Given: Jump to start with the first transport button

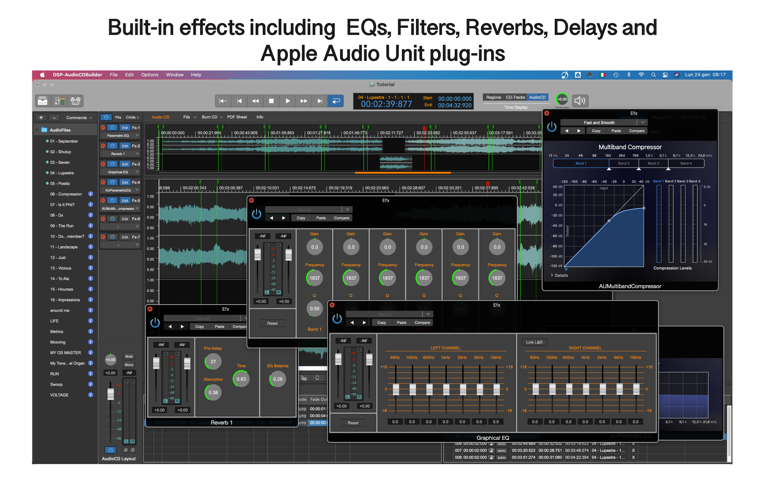Looking at the screenshot, I should coord(223,101).
